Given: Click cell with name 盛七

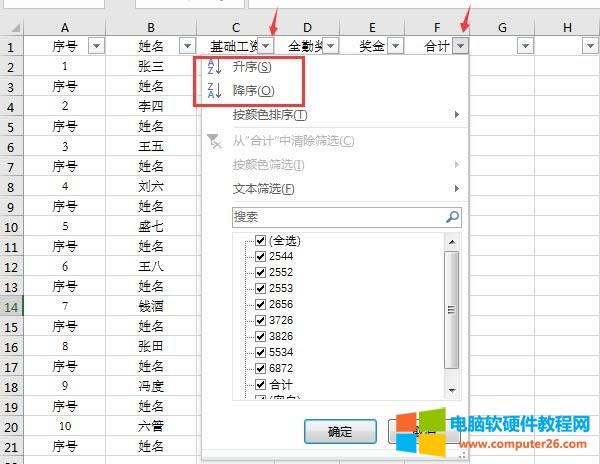Looking at the screenshot, I should (x=151, y=226).
